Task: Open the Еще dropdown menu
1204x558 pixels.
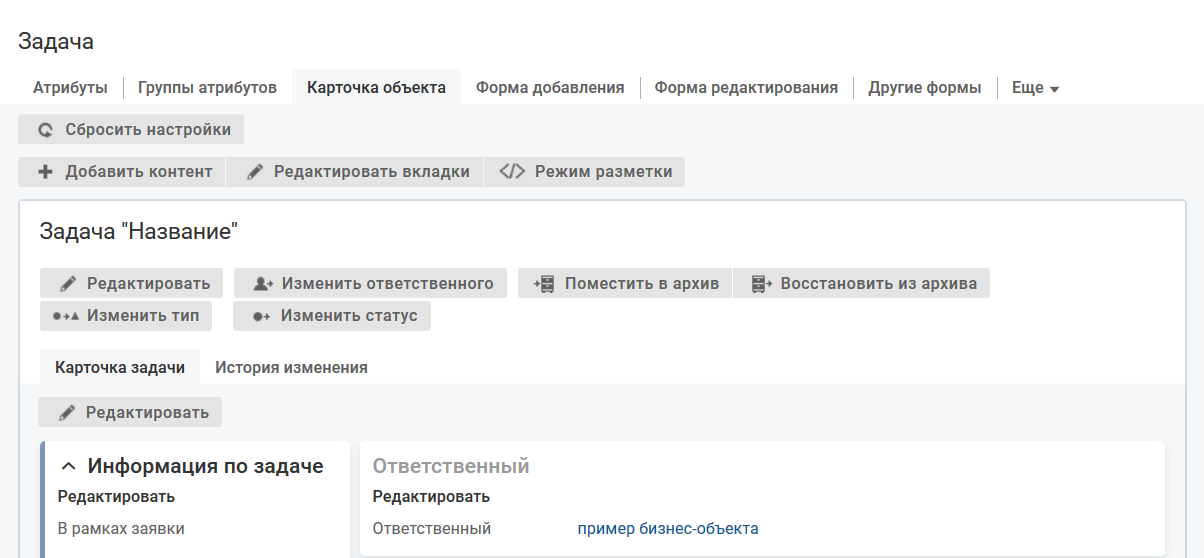Action: click(1035, 88)
